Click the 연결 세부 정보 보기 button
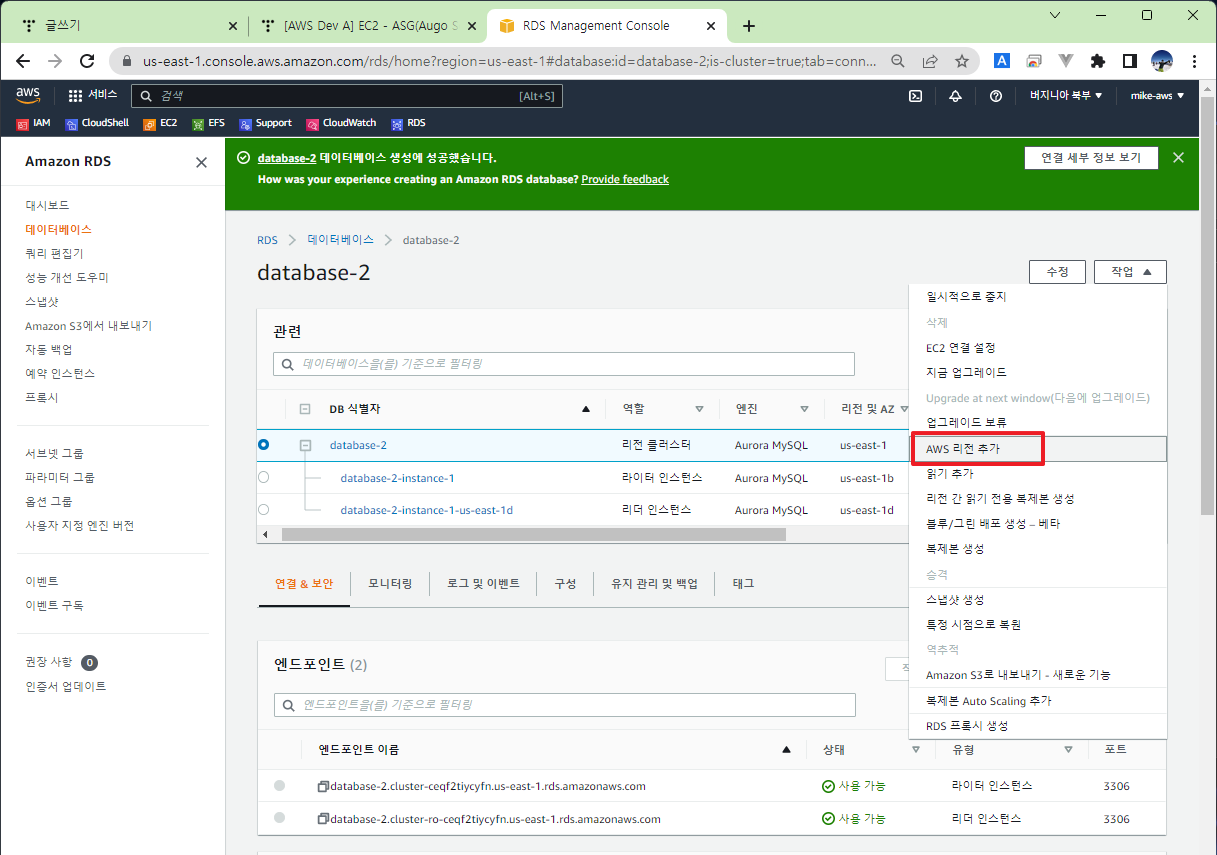1217x855 pixels. point(1091,158)
